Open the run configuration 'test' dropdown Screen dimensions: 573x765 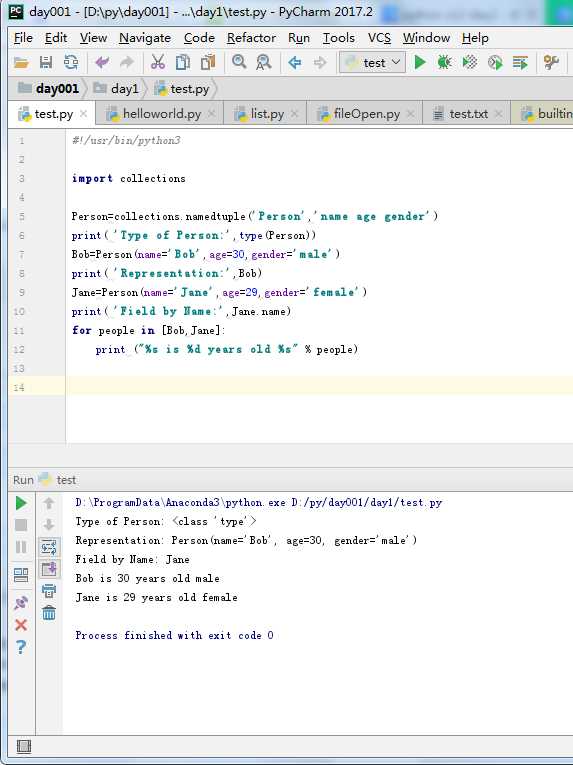pyautogui.click(x=372, y=62)
